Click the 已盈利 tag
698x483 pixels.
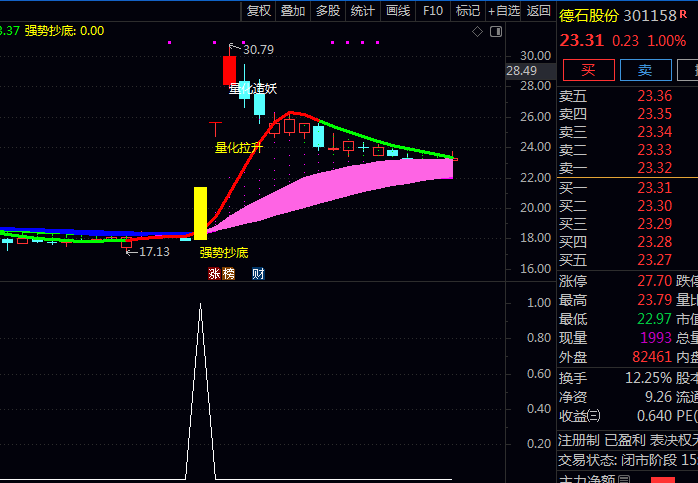(625, 441)
